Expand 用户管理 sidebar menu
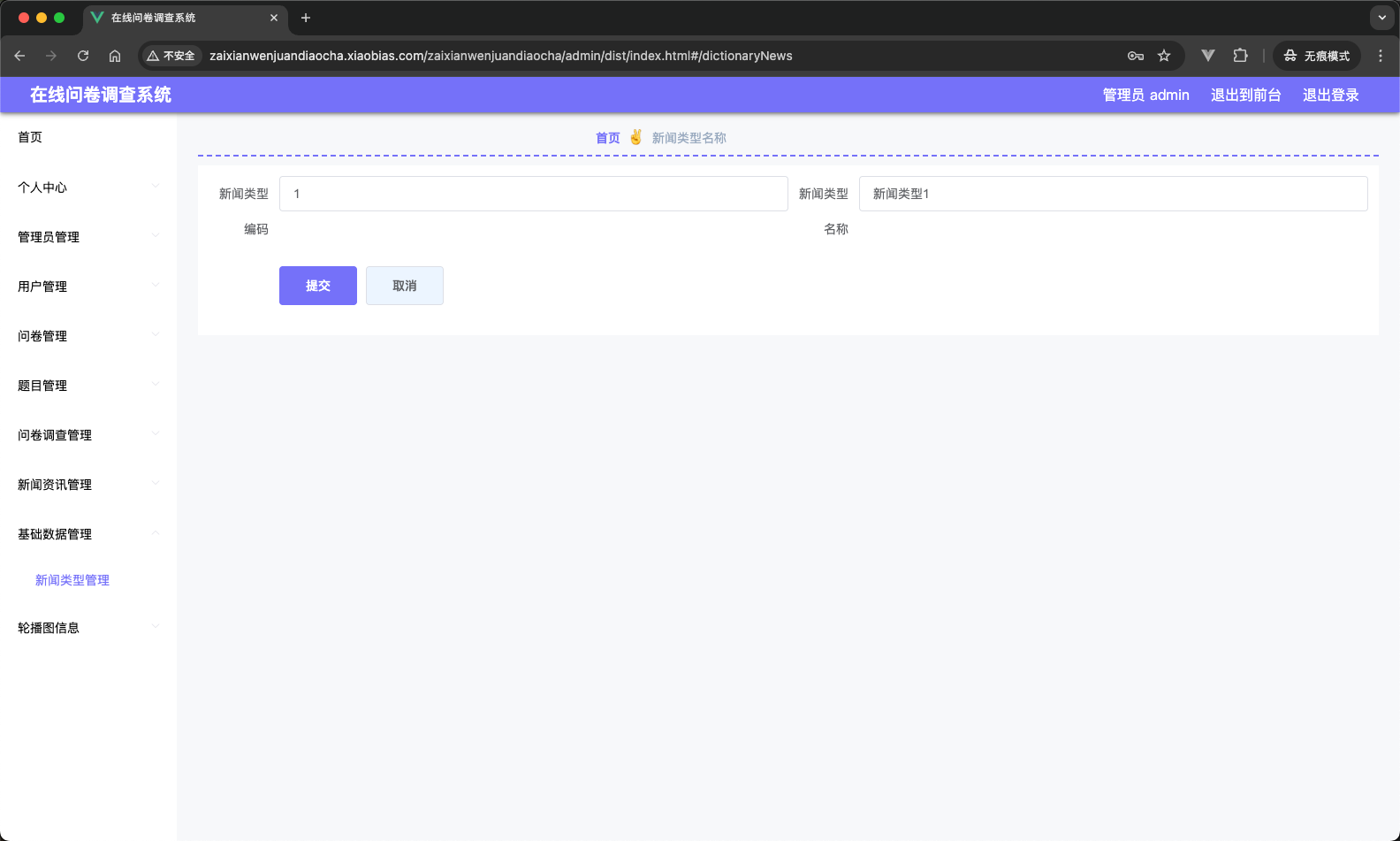1400x841 pixels. [x=88, y=286]
